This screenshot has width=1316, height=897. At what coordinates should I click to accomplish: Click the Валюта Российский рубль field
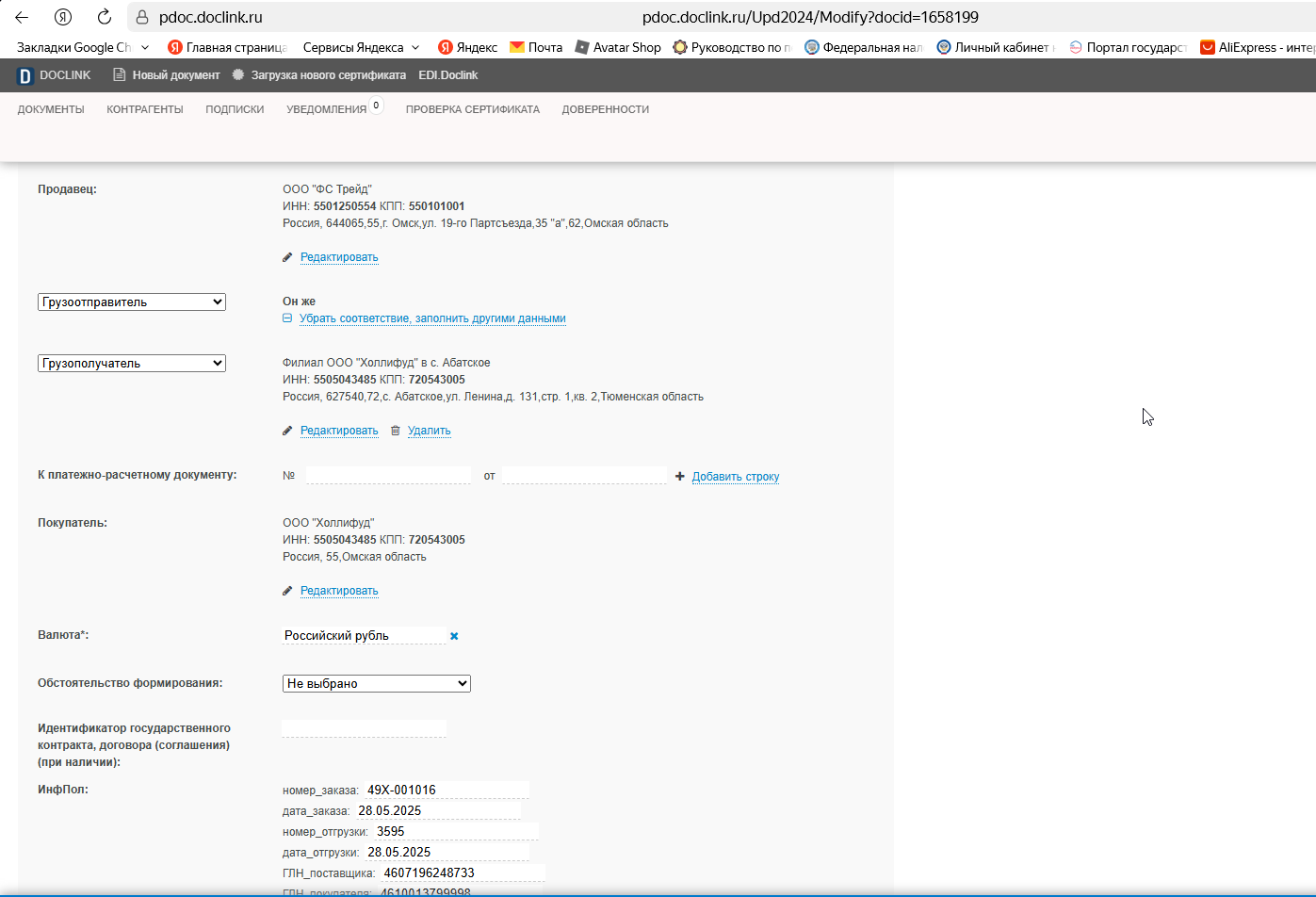[365, 635]
